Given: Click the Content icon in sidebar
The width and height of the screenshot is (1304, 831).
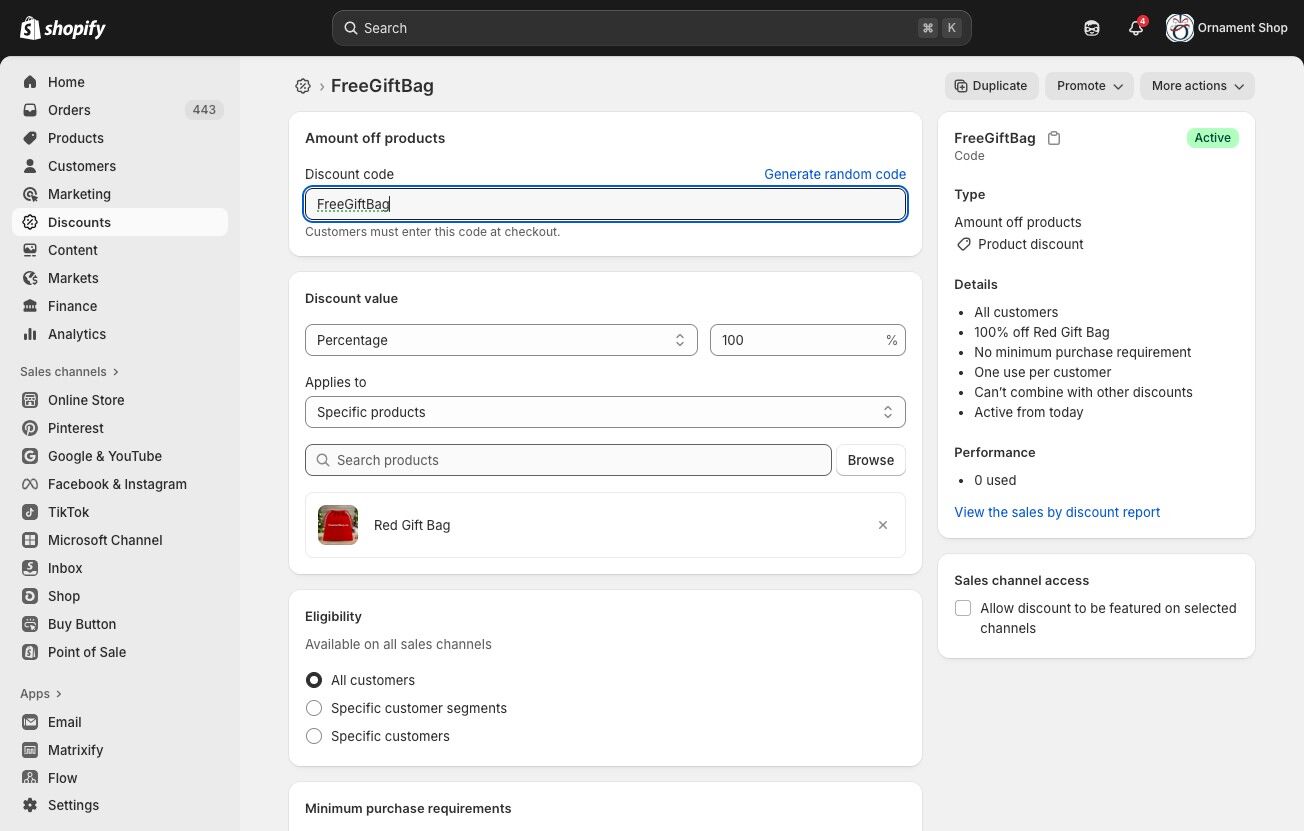Looking at the screenshot, I should click(30, 250).
